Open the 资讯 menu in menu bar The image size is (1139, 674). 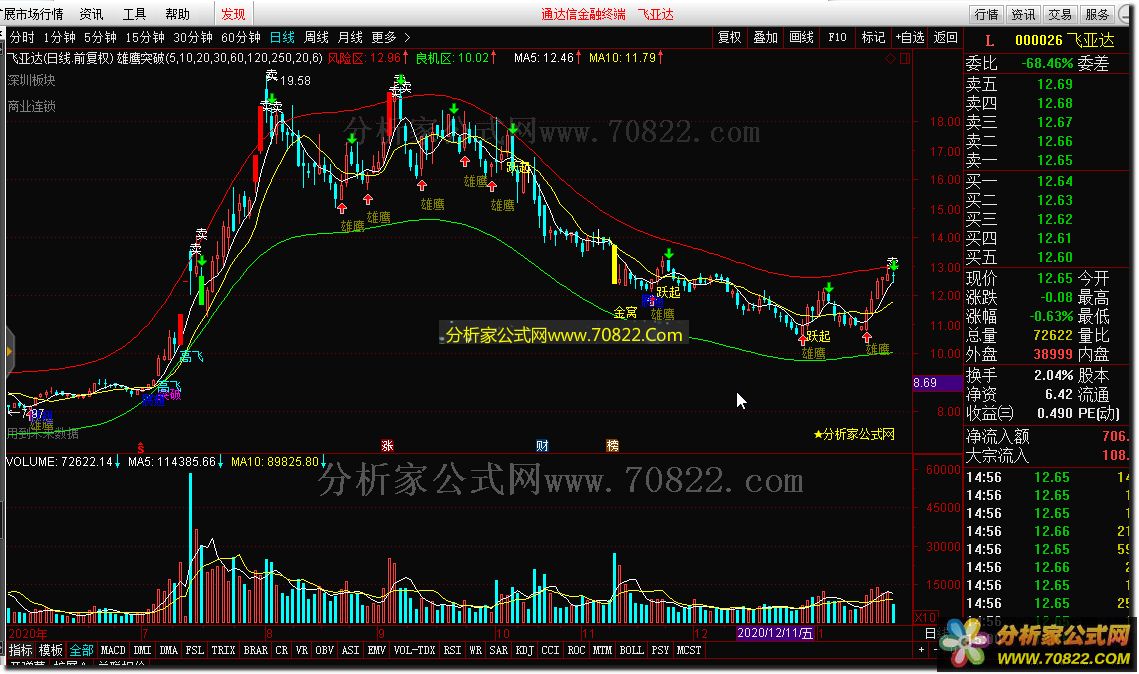[x=92, y=14]
